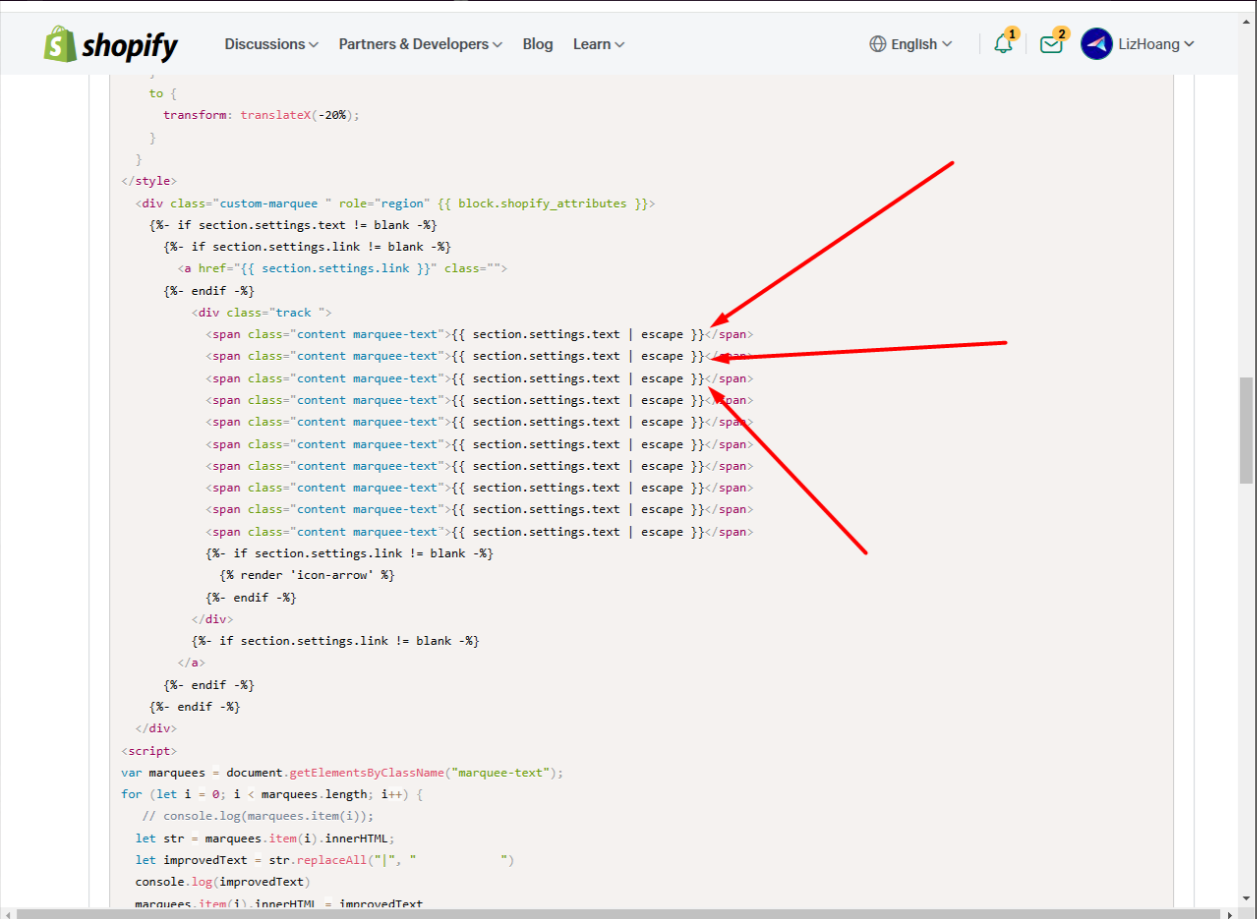Click the closing </div> after endif lines
Viewport: 1257px width, 919px height.
(x=156, y=728)
